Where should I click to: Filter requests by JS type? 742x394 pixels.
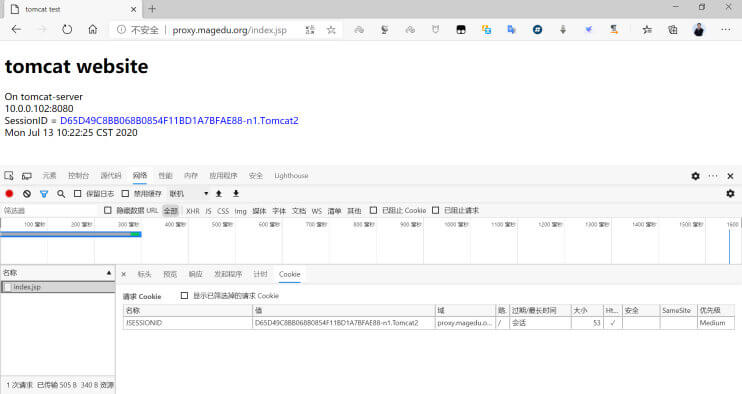pyautogui.click(x=208, y=211)
